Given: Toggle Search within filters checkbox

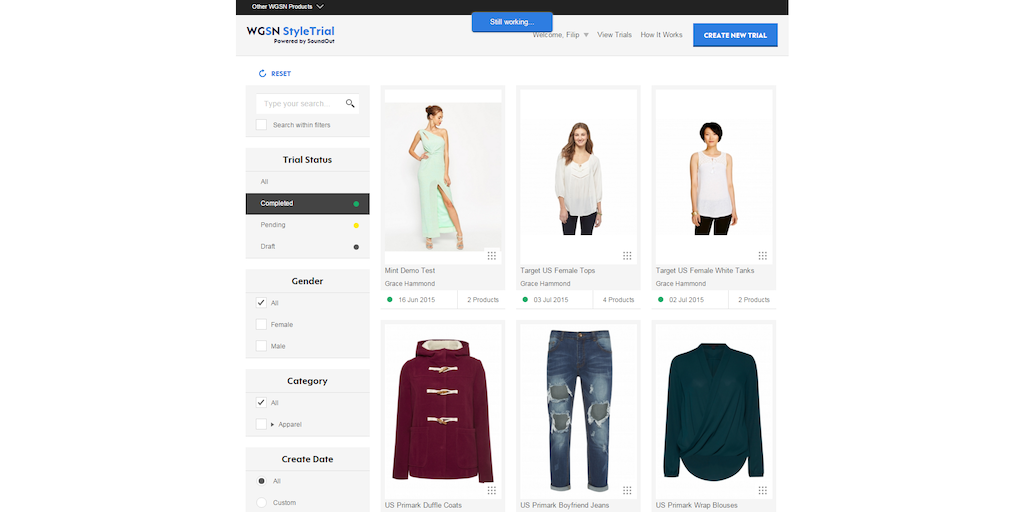Looking at the screenshot, I should tap(261, 125).
